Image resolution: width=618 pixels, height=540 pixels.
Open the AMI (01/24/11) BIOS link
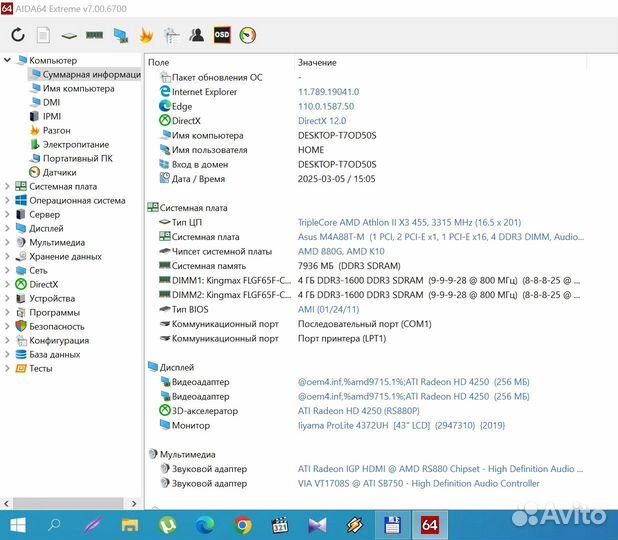pyautogui.click(x=328, y=309)
